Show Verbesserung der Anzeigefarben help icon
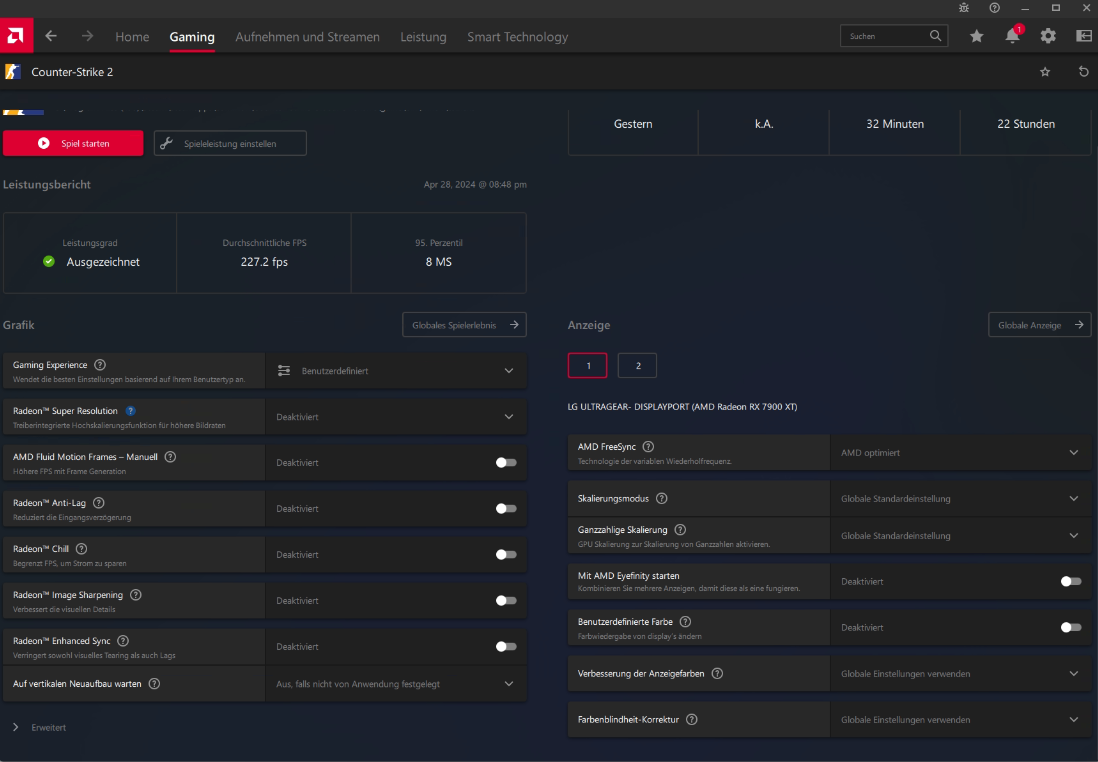Screen dimensions: 1098x762 pyautogui.click(x=717, y=674)
